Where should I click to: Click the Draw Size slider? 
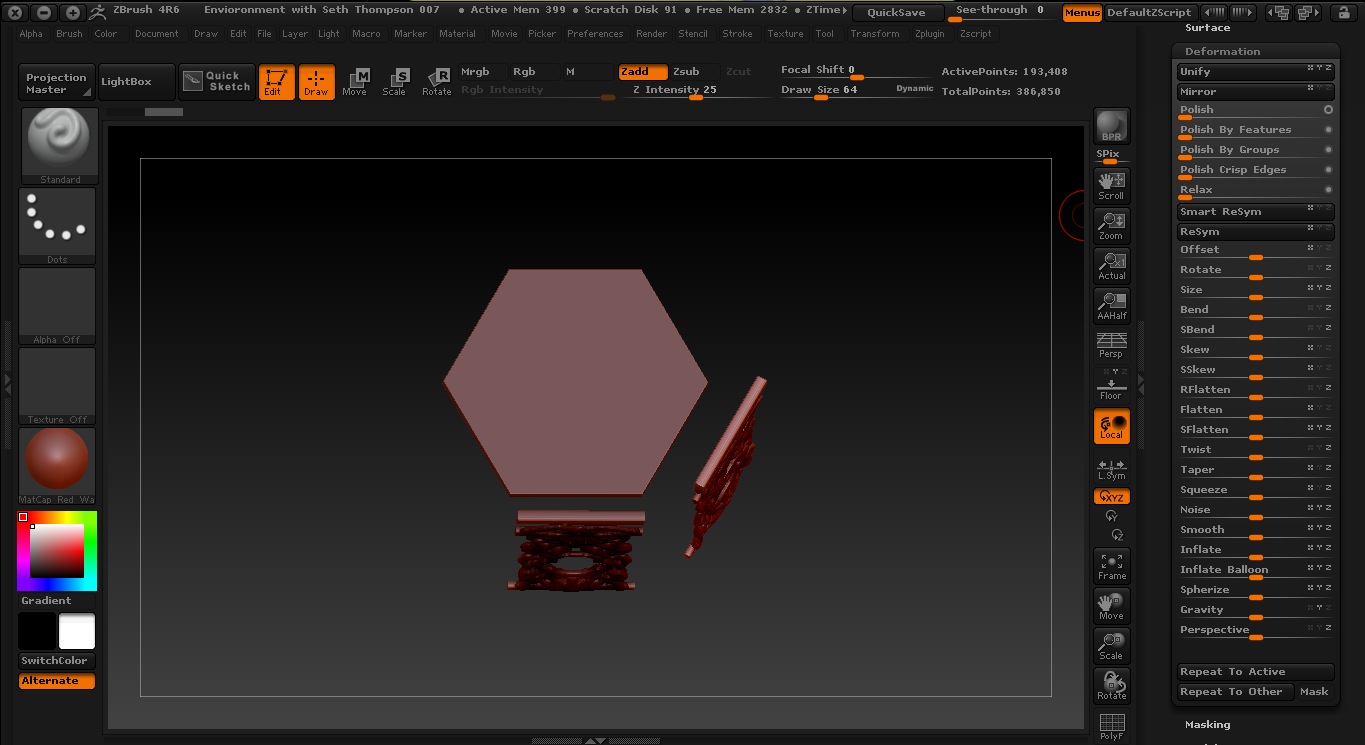coord(857,90)
